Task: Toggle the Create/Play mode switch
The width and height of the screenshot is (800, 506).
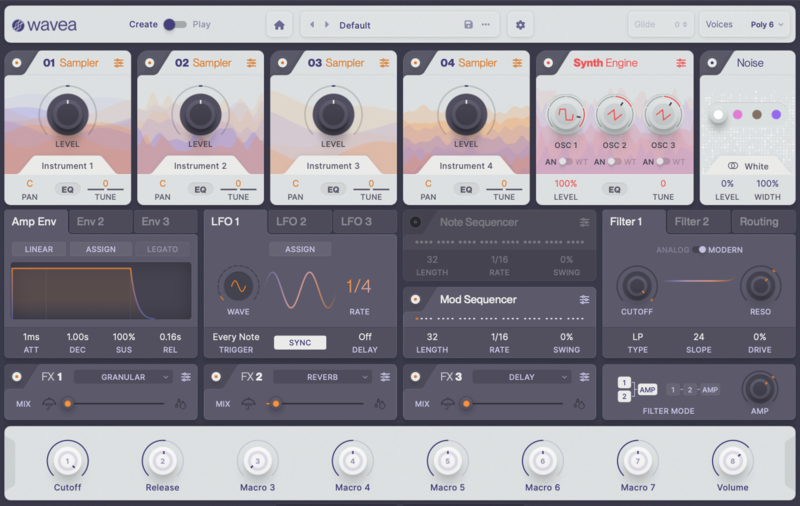Action: tap(175, 24)
